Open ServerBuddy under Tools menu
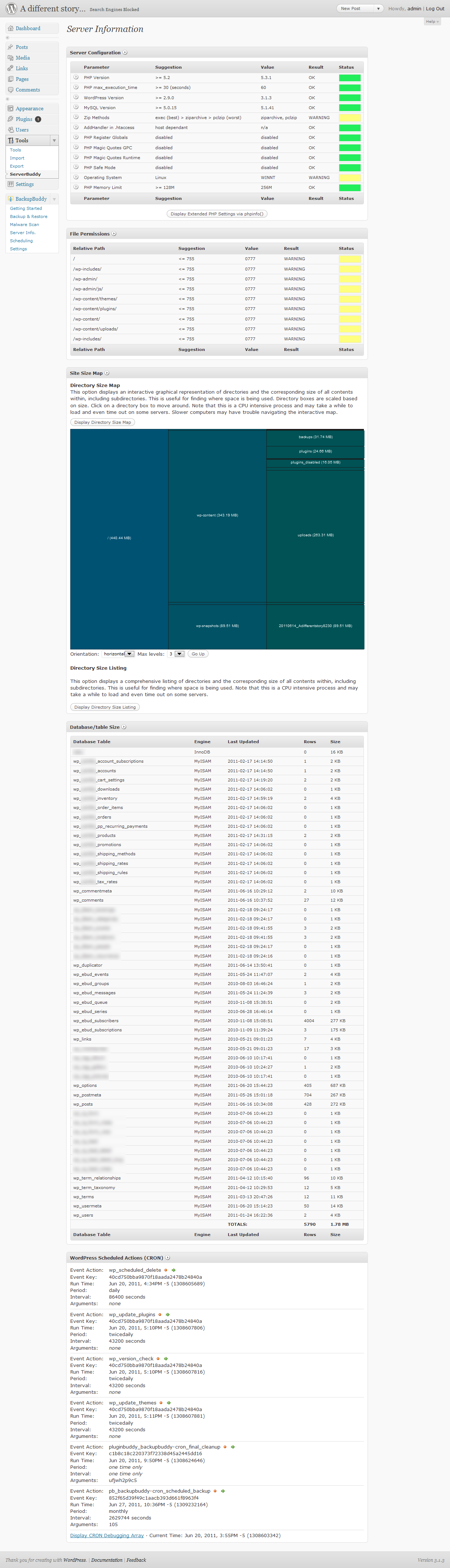This screenshot has height=1568, width=450. pos(25,174)
